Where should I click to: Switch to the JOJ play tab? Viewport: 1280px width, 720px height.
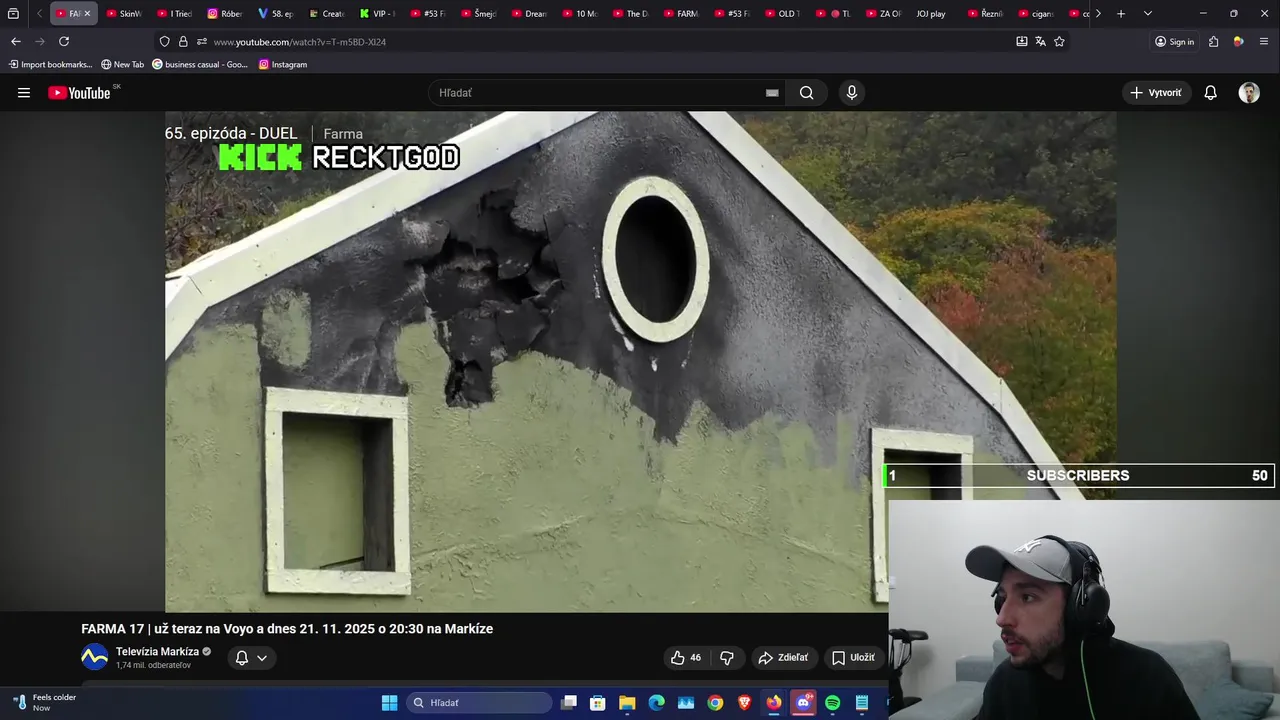[x=932, y=14]
